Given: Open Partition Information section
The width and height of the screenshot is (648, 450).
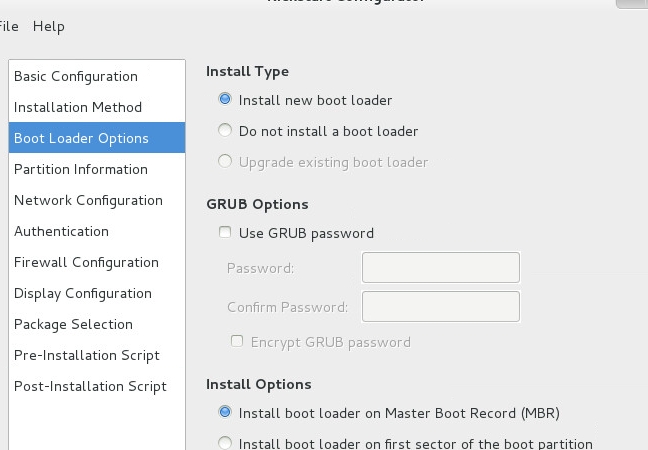Looking at the screenshot, I should [97, 169].
